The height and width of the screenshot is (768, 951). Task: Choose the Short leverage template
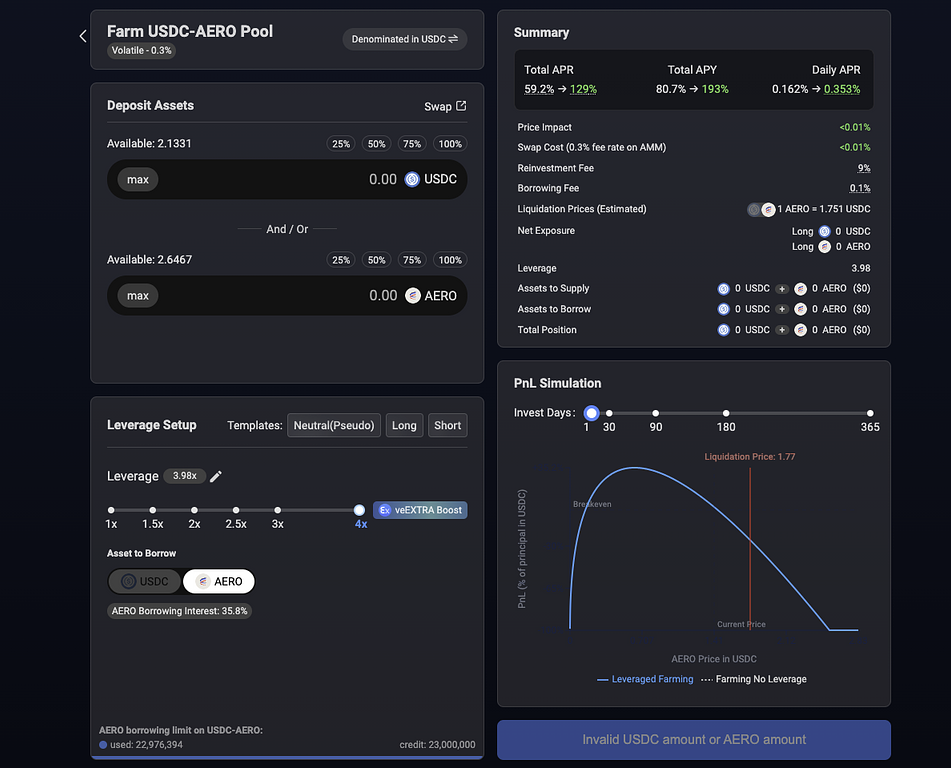[x=447, y=425]
